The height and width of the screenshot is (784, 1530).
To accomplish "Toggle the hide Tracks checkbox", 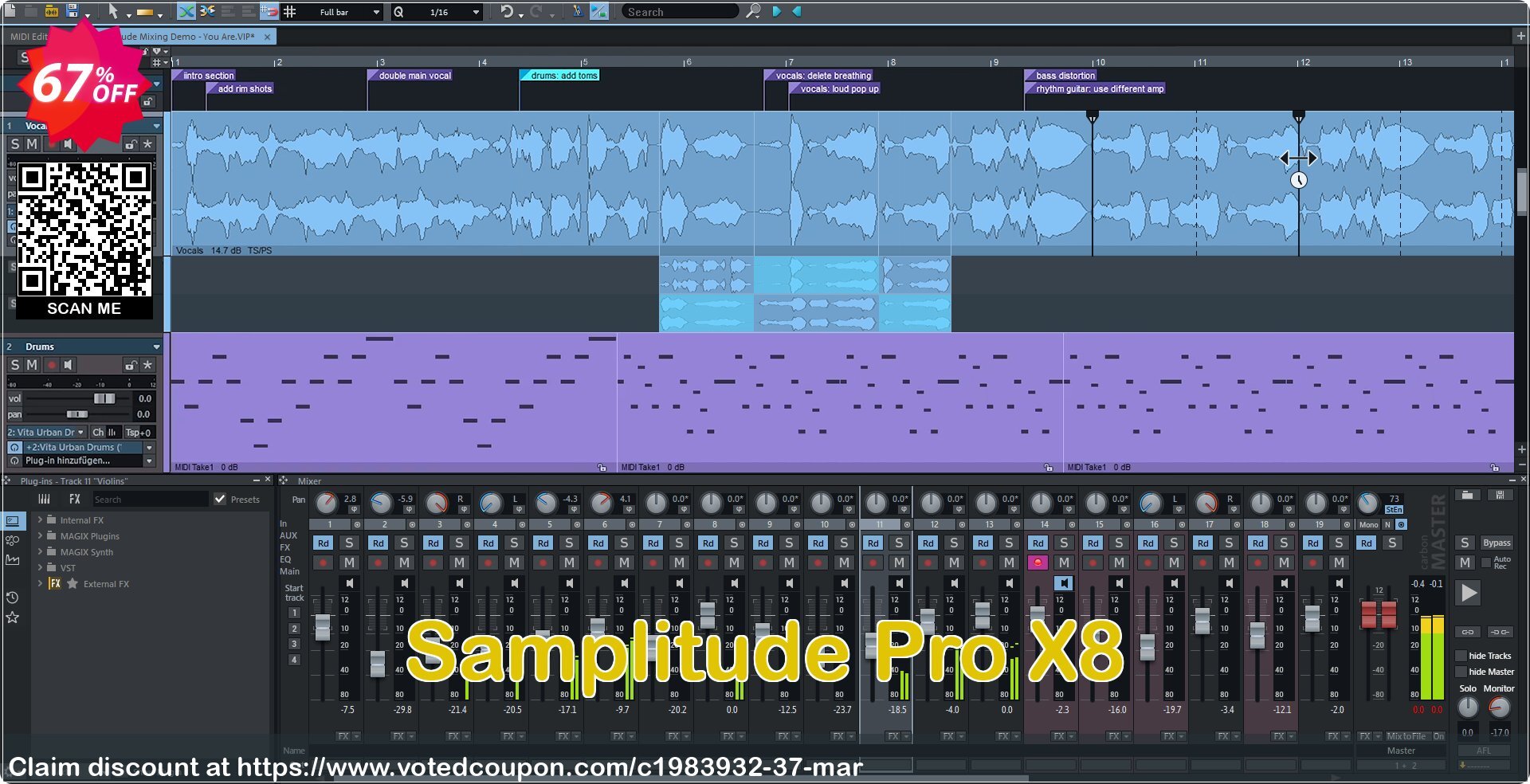I will [1461, 656].
